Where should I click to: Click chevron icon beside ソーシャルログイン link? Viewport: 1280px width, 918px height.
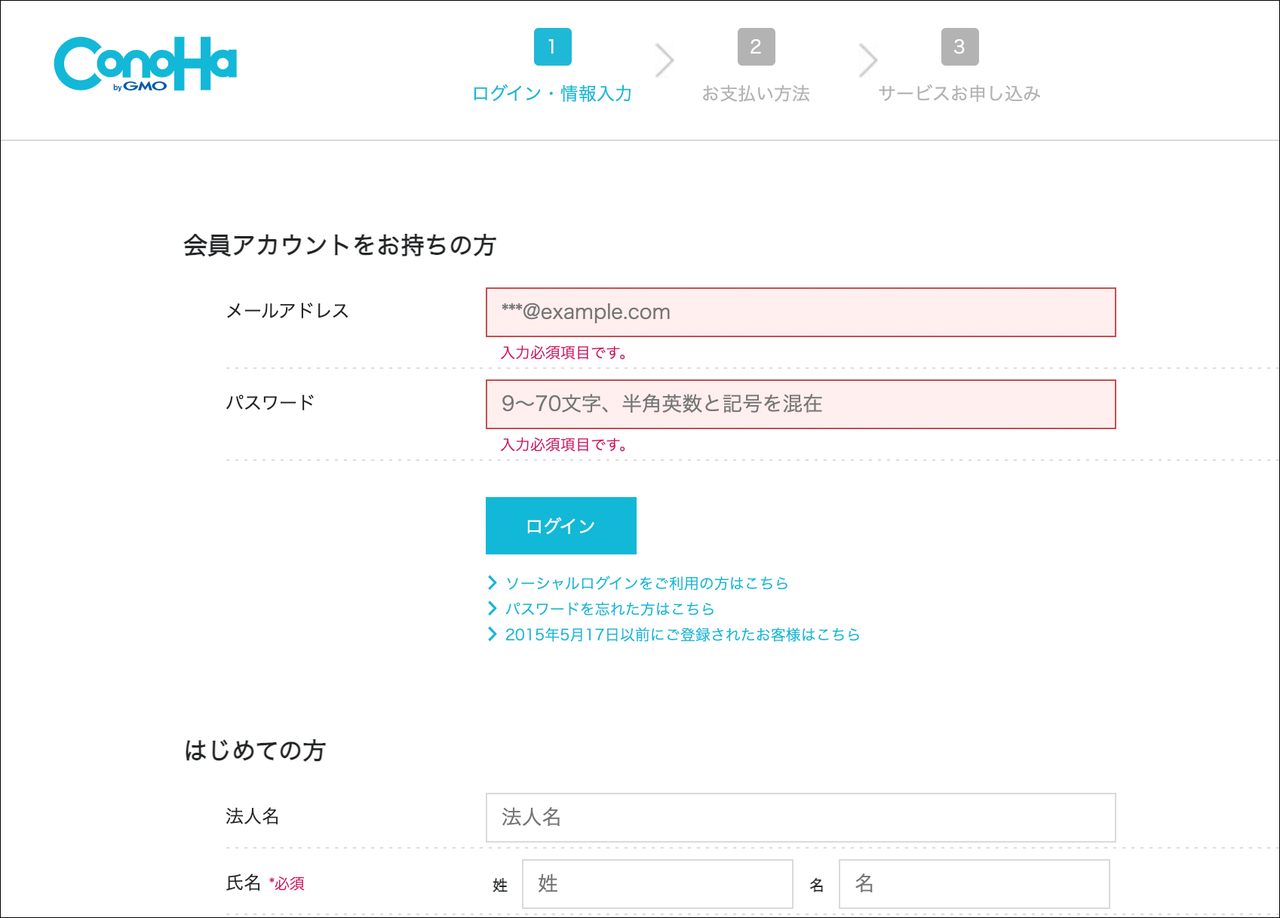coord(492,583)
